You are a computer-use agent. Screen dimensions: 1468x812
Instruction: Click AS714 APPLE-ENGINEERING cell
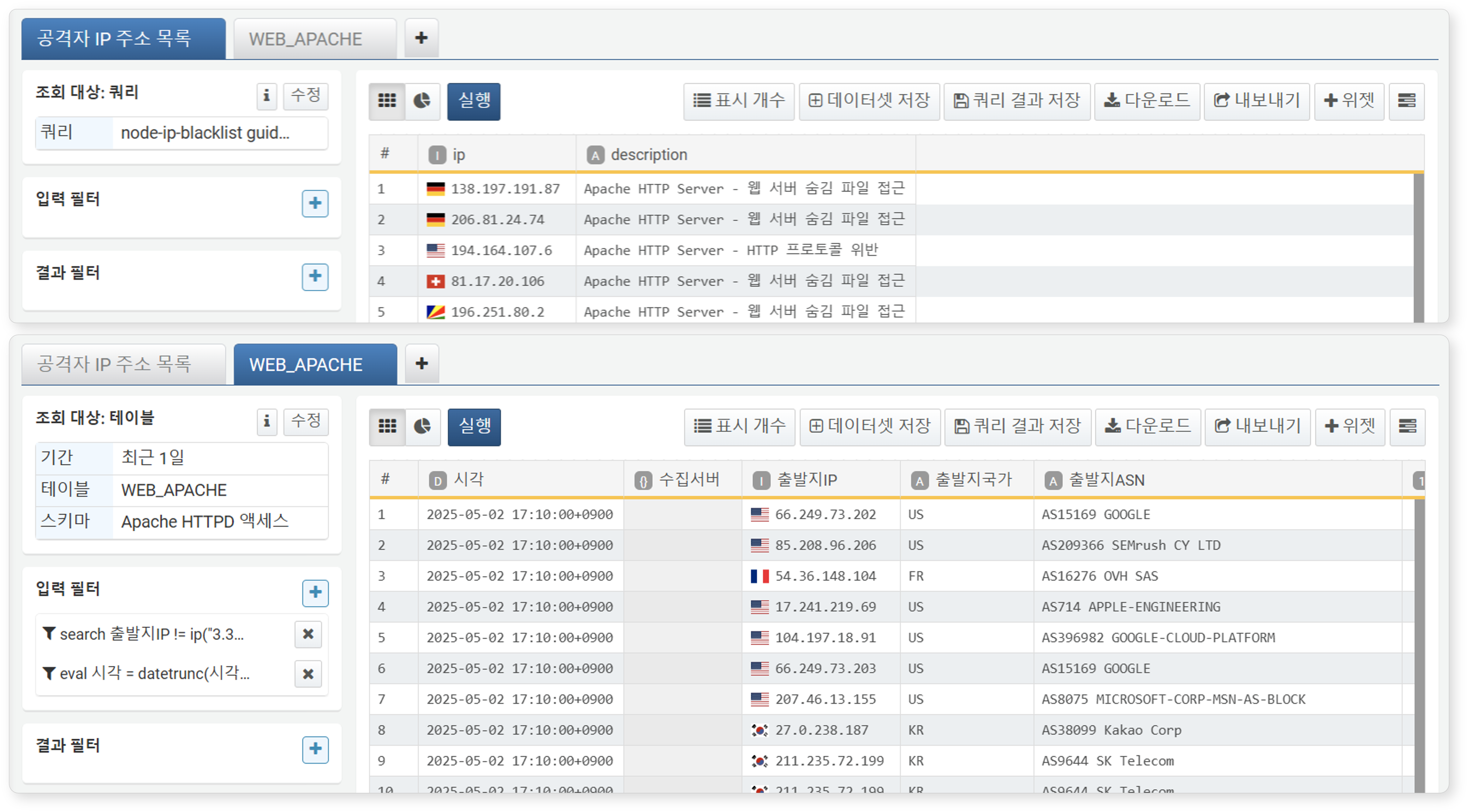pyautogui.click(x=1218, y=607)
